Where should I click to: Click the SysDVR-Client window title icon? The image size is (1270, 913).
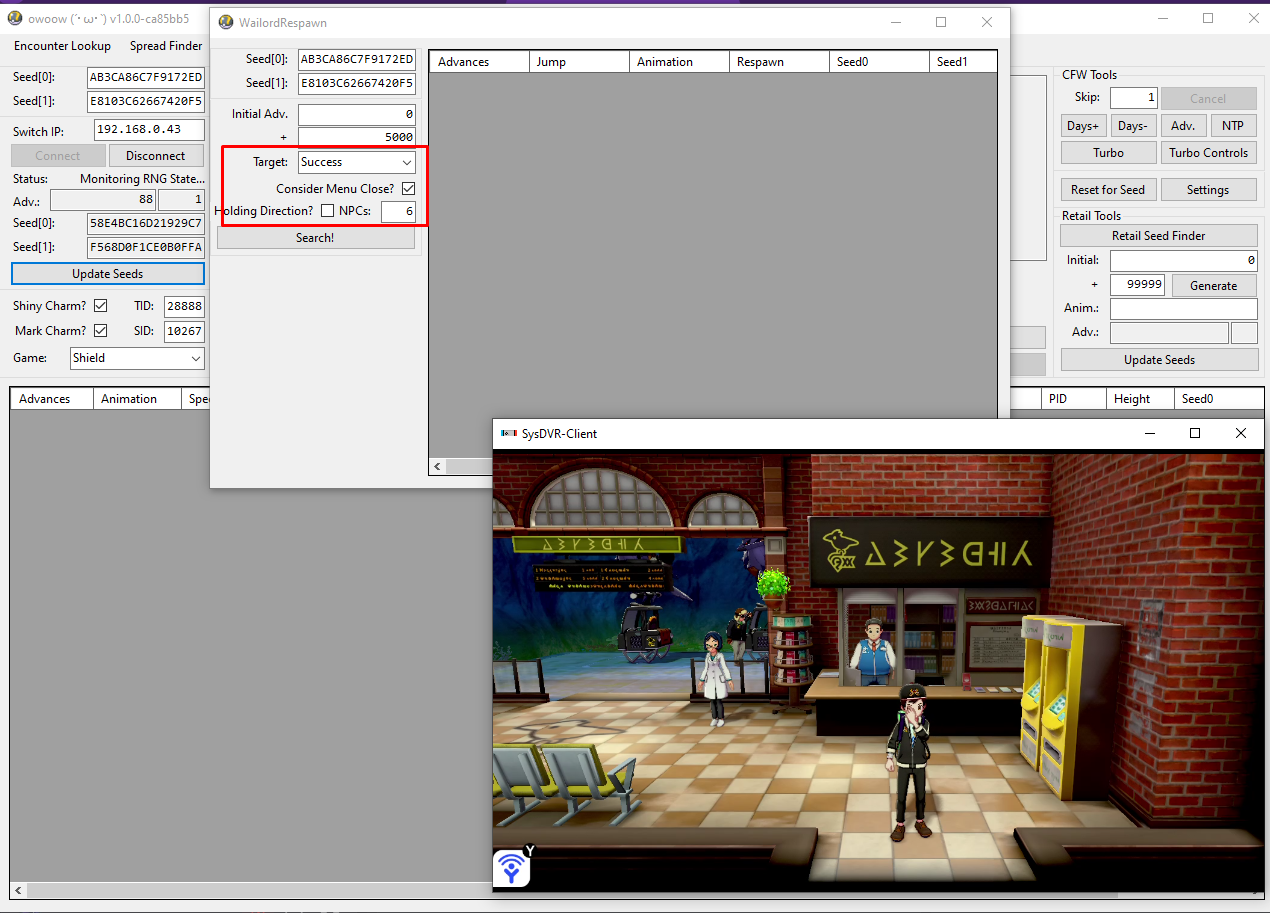(x=509, y=433)
